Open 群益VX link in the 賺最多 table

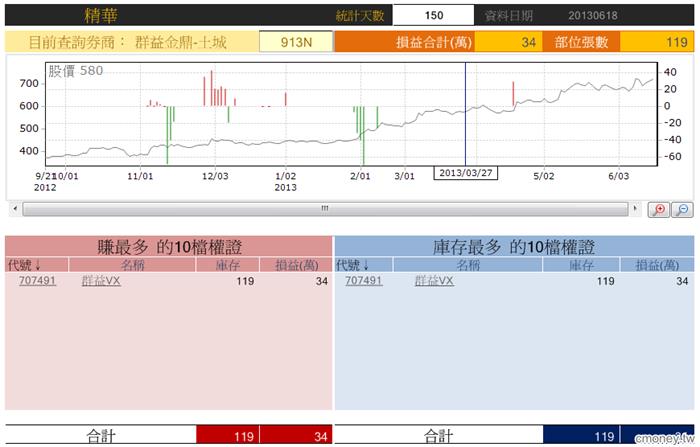pyautogui.click(x=100, y=281)
